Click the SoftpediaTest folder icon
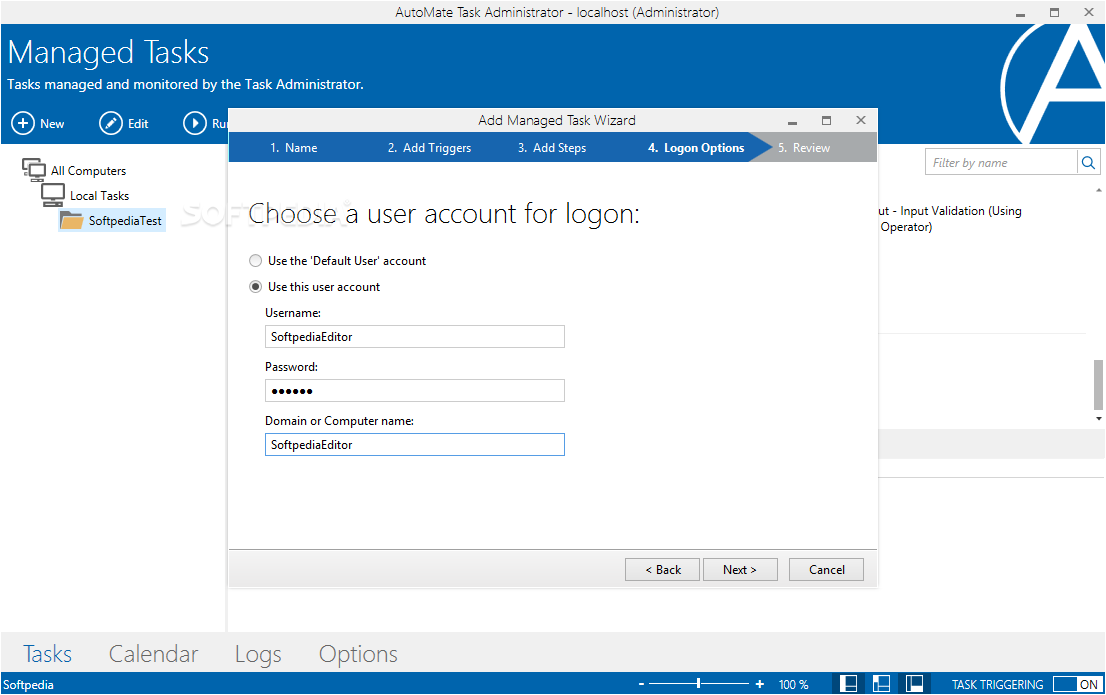 point(71,220)
